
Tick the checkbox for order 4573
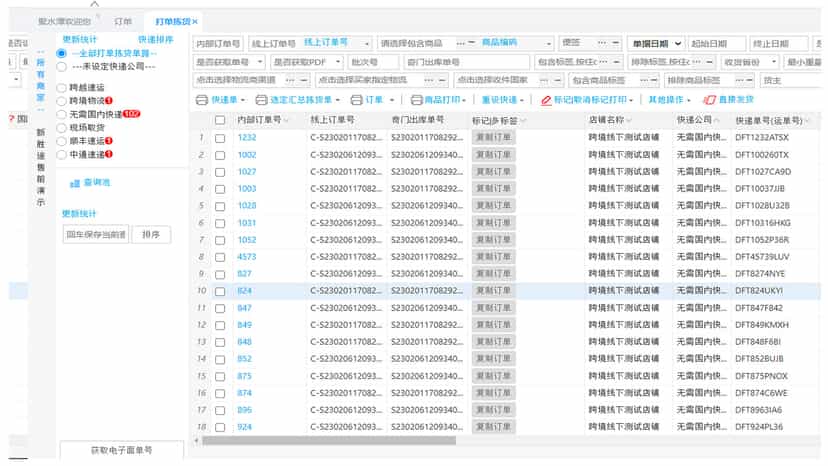pyautogui.click(x=220, y=257)
